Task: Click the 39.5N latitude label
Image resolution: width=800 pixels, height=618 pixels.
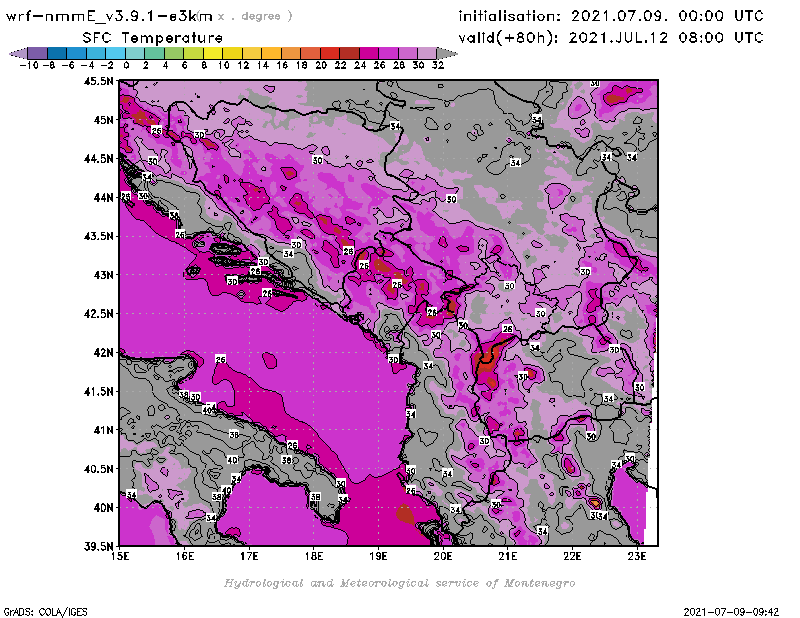Action: [x=98, y=546]
